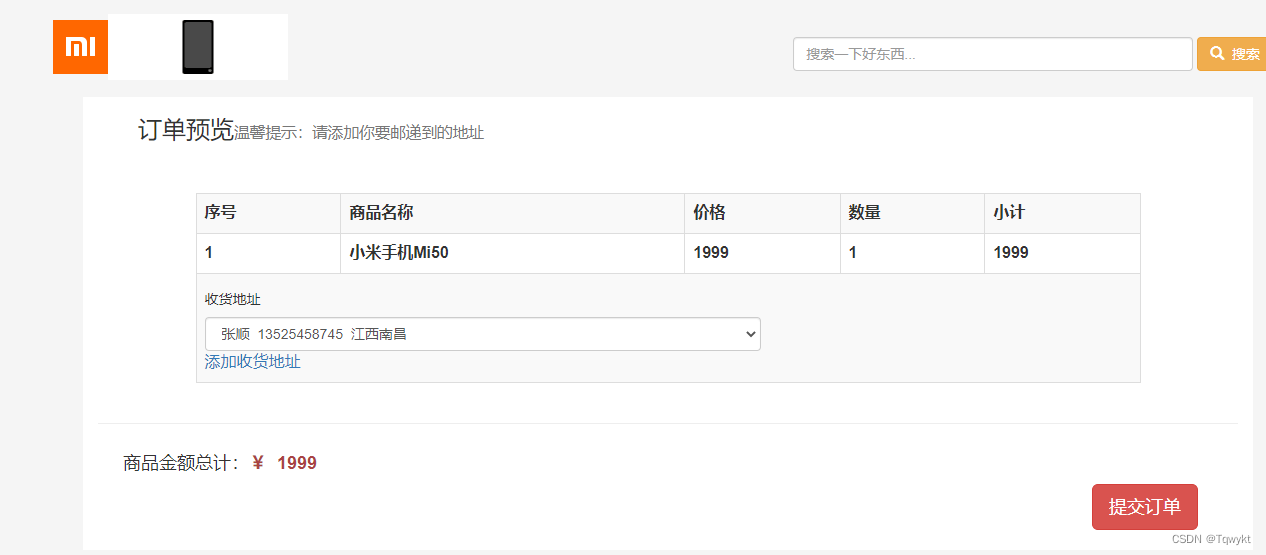Submit order with 提交订单 button

coord(1144,507)
